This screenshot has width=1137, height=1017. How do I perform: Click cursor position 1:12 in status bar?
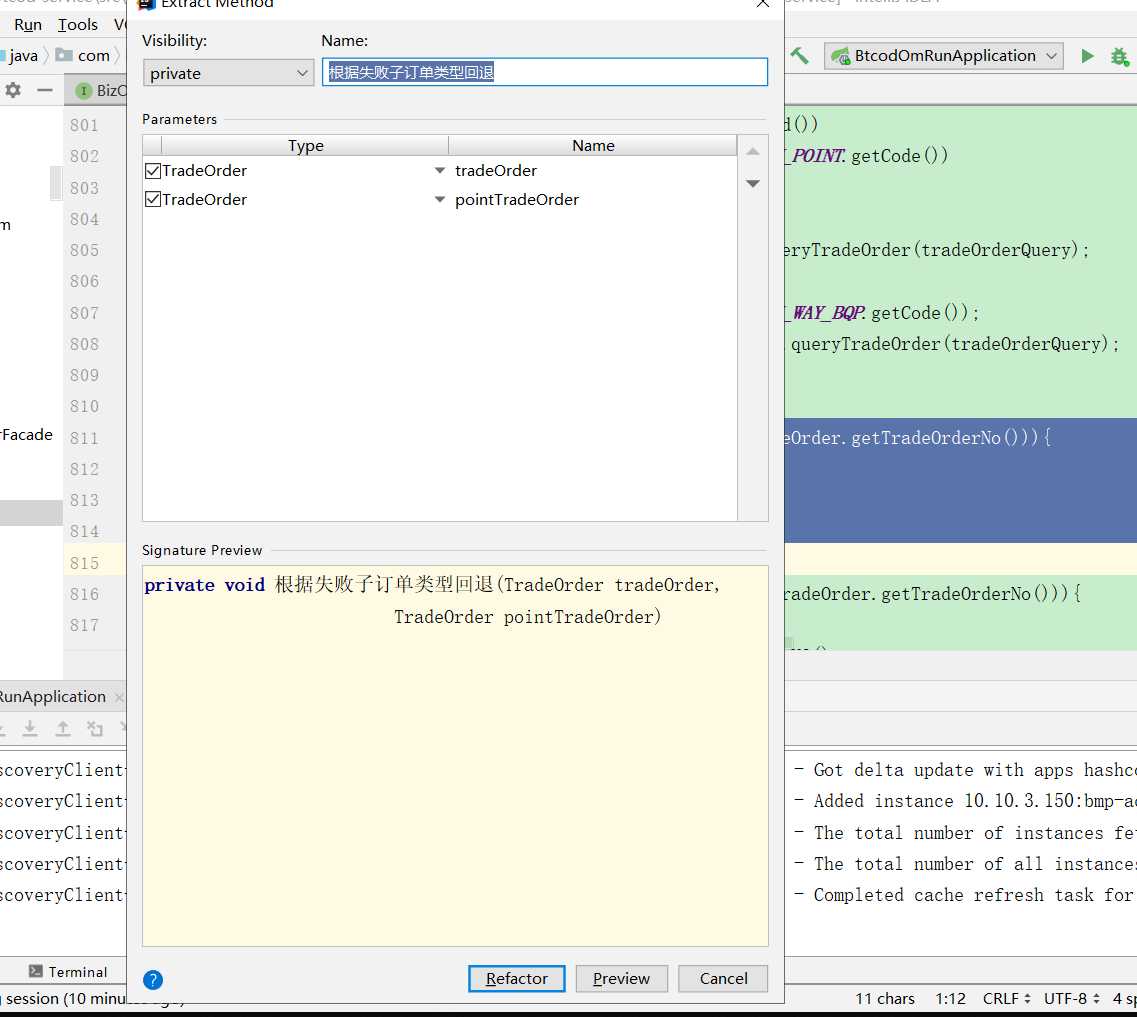point(950,998)
